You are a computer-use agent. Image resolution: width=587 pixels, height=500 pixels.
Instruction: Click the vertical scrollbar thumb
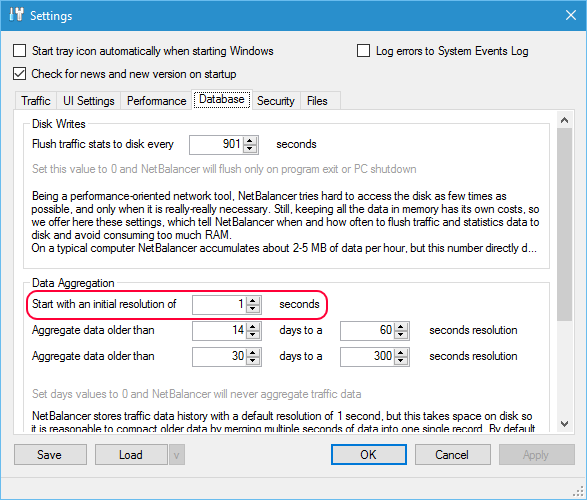click(565, 224)
